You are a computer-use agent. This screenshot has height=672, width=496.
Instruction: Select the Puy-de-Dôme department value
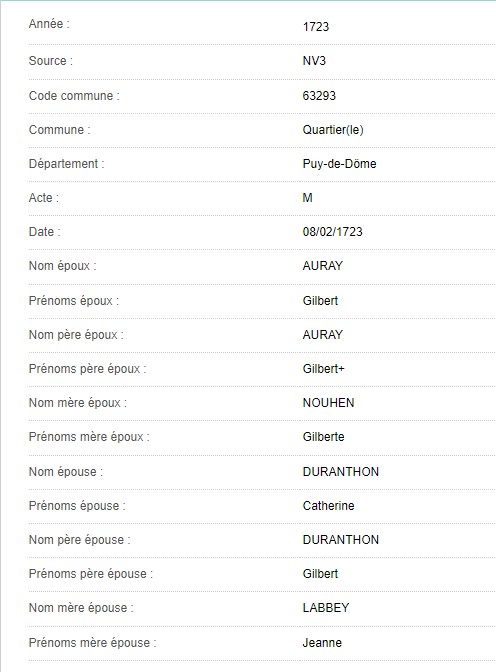click(340, 164)
